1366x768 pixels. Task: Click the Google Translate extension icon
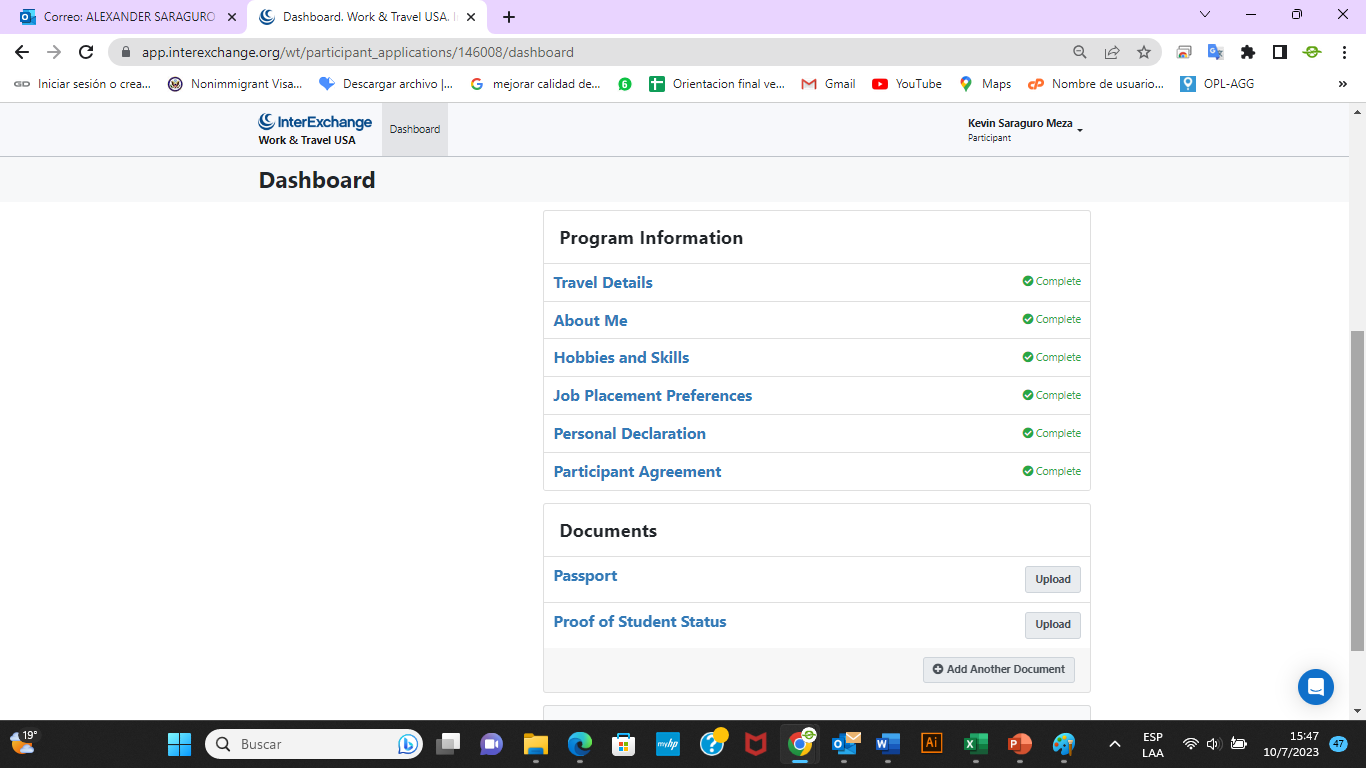pos(1215,52)
